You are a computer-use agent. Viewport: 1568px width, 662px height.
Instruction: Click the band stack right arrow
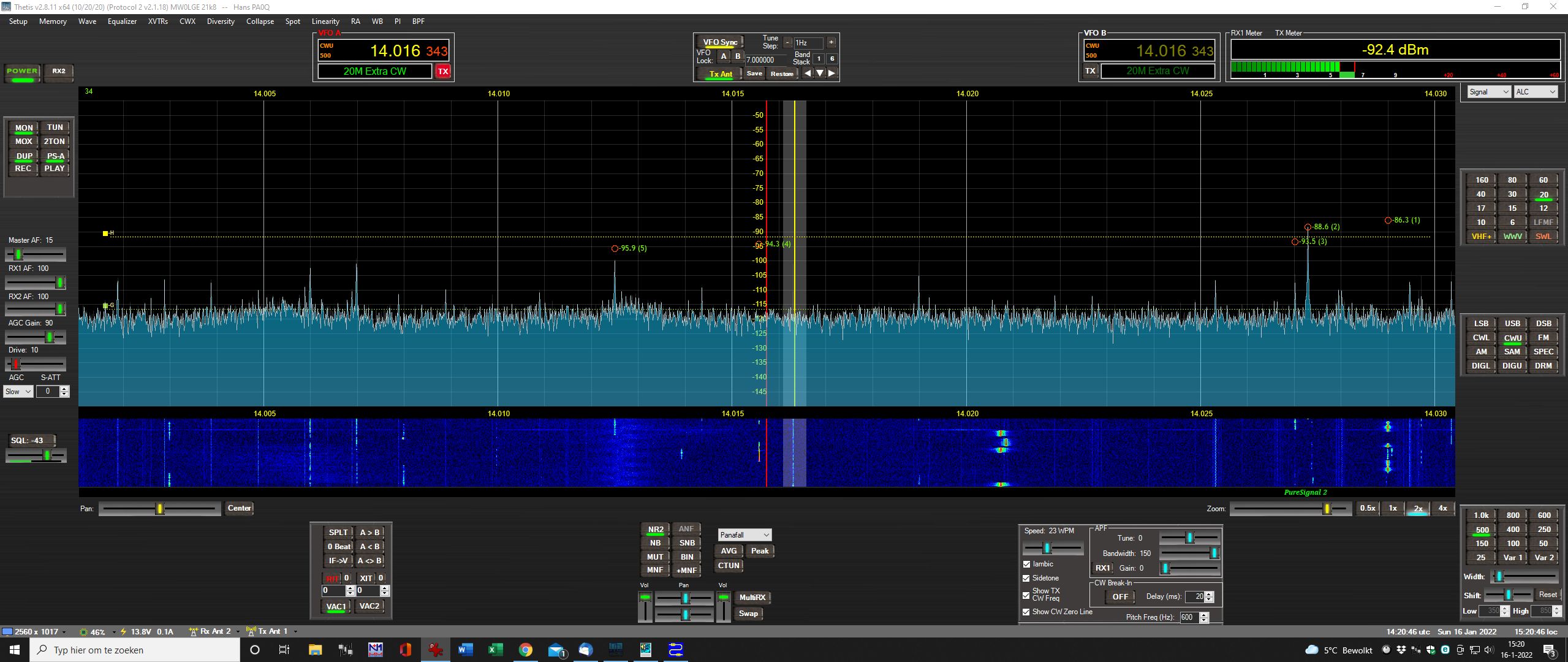pos(831,74)
